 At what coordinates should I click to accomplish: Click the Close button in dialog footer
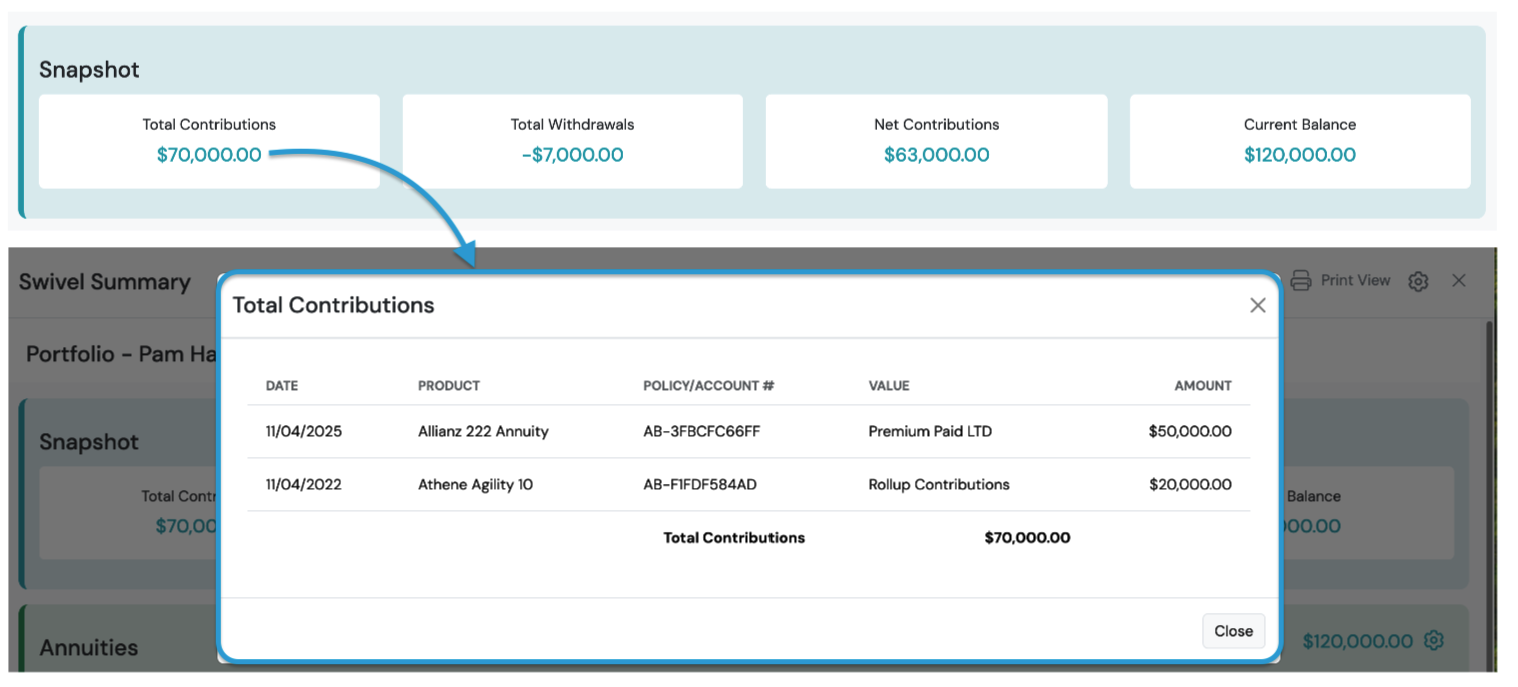tap(1233, 631)
